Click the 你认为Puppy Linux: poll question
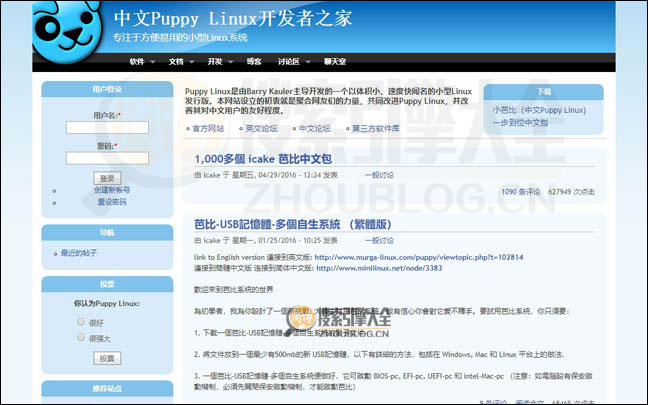Image resolution: width=648 pixels, height=405 pixels. 107,303
